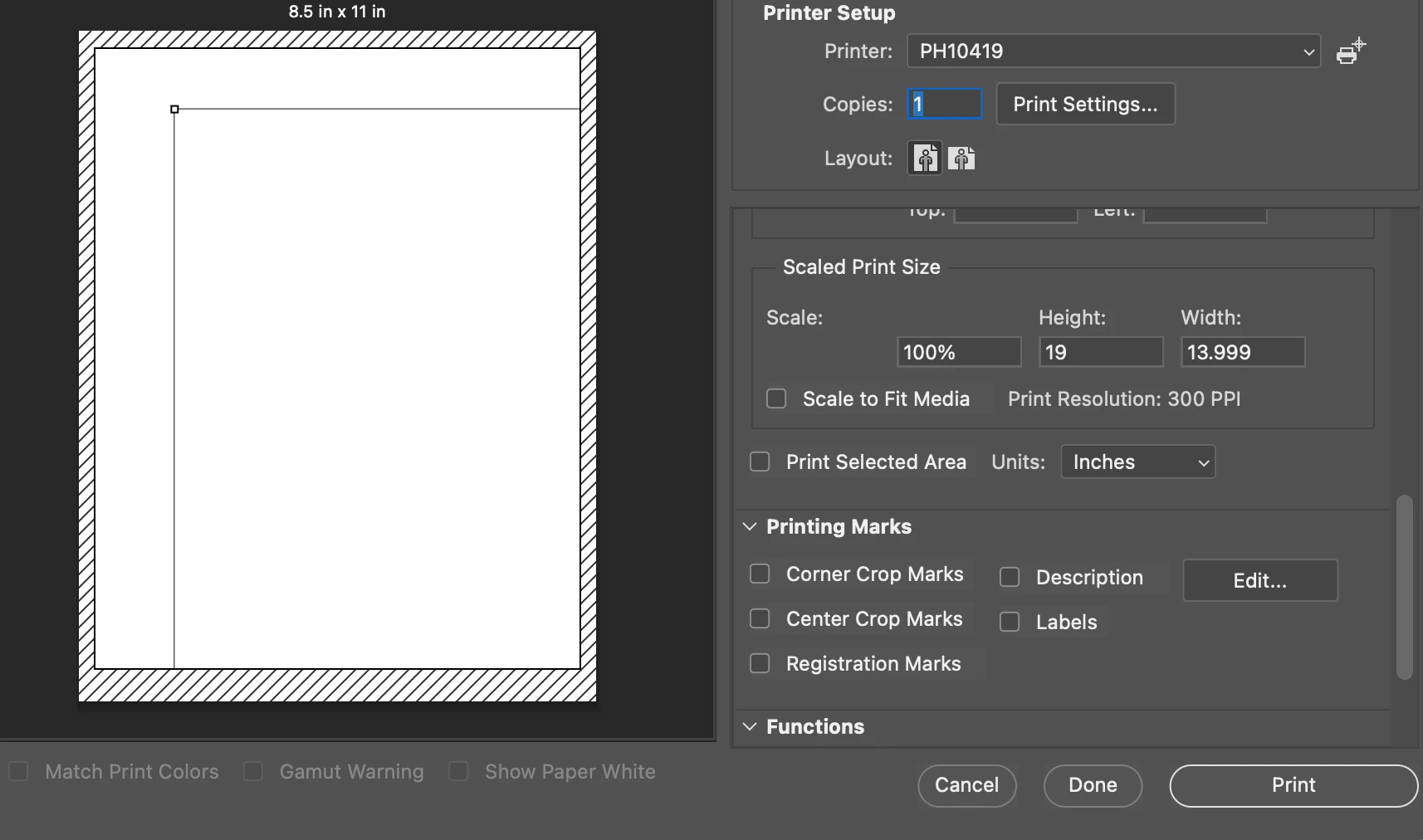Click the Width value field
This screenshot has width=1423, height=840.
tap(1243, 352)
